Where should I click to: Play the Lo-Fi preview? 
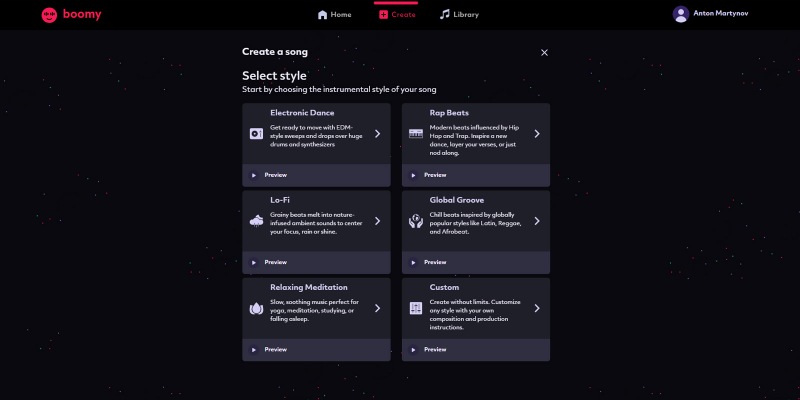tap(254, 263)
